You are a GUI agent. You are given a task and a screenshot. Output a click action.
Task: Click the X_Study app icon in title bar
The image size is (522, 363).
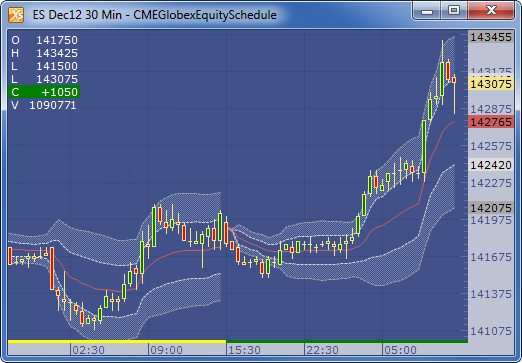(16, 15)
